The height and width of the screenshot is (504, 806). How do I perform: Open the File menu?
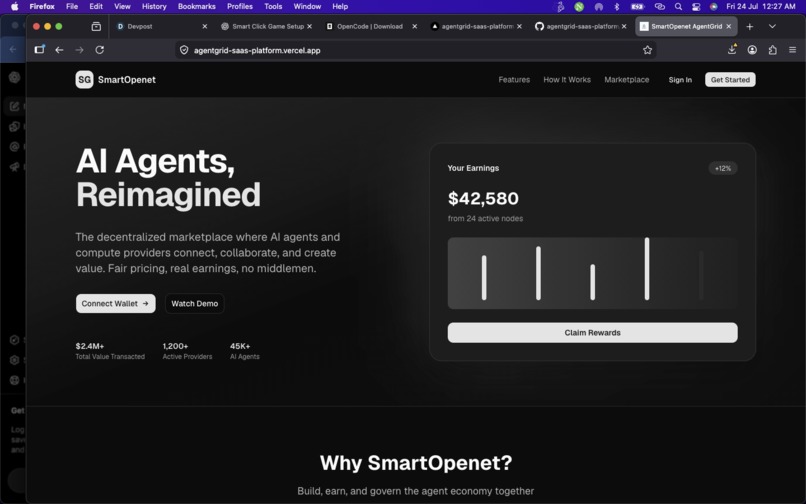pyautogui.click(x=72, y=7)
